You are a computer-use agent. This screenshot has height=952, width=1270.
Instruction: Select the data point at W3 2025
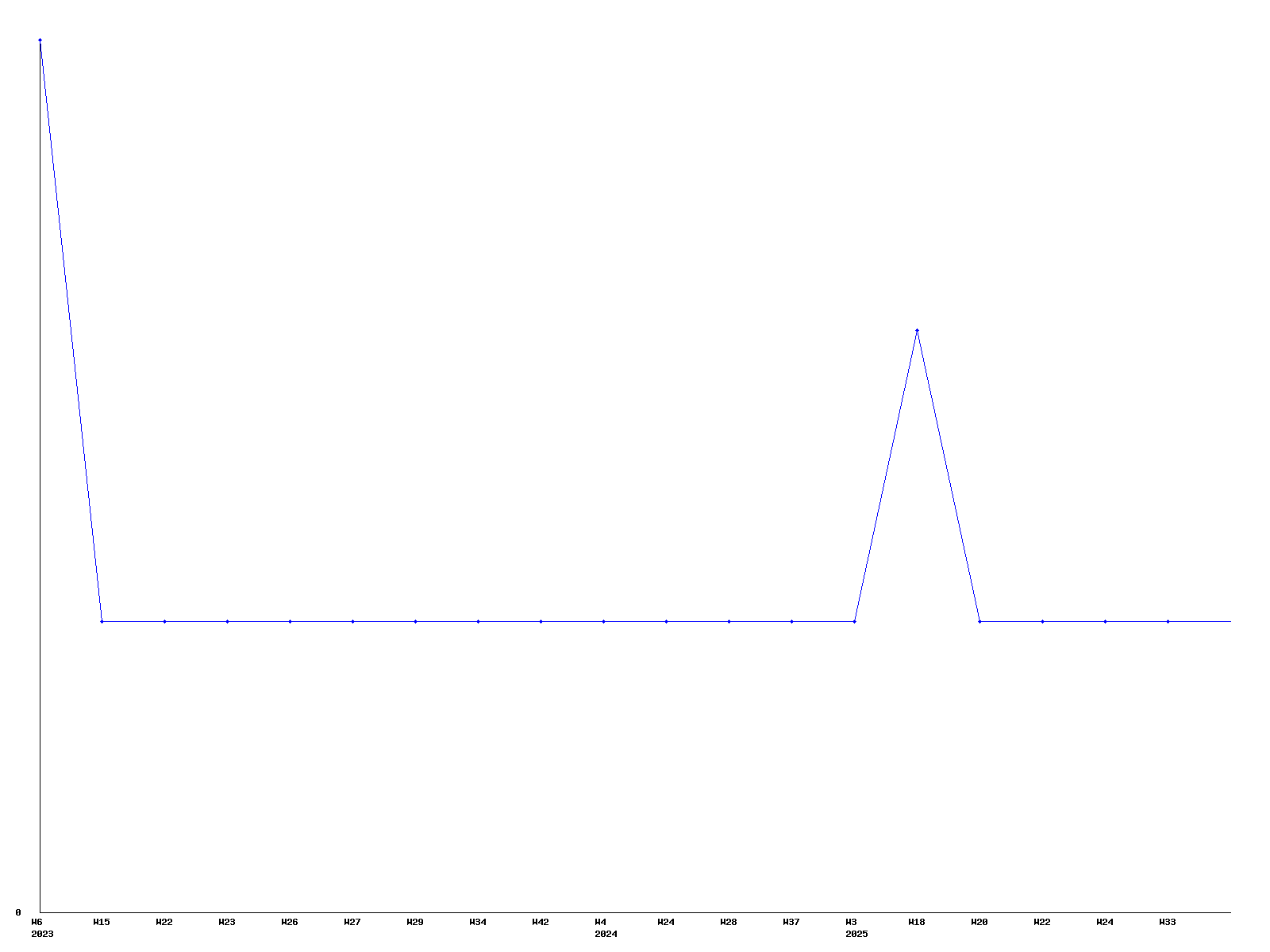pyautogui.click(x=854, y=621)
